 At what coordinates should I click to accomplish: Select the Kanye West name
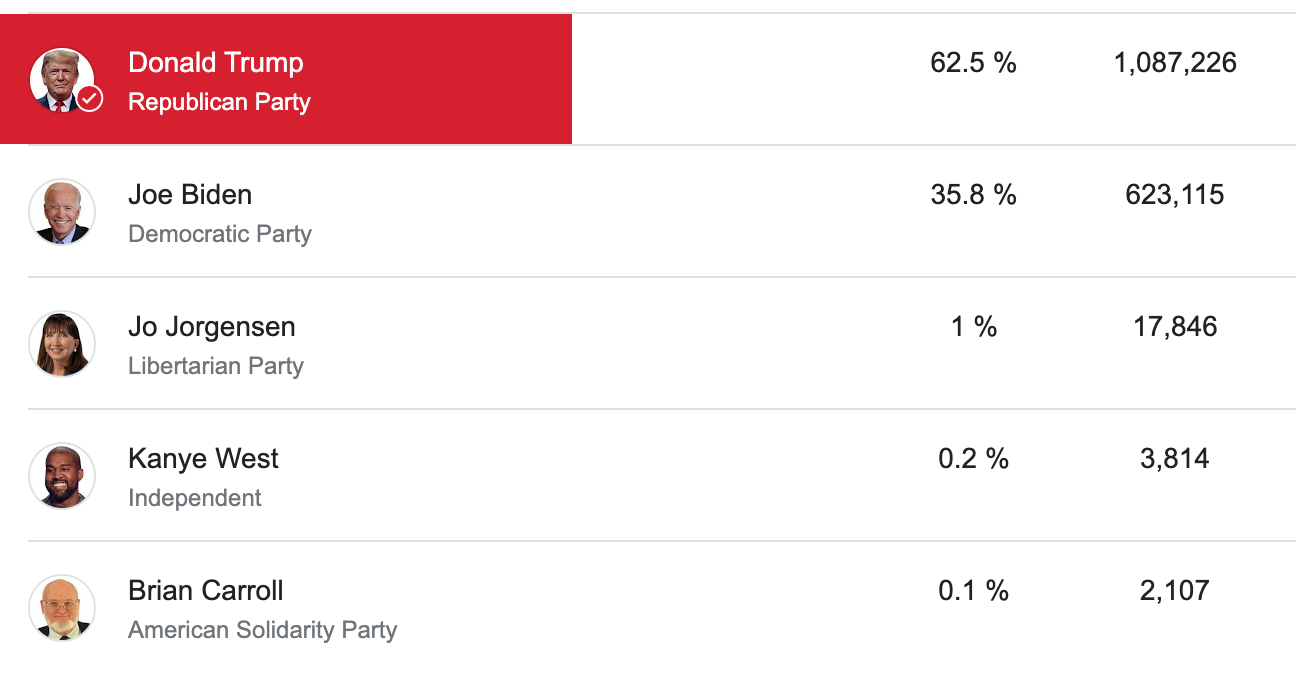(204, 459)
